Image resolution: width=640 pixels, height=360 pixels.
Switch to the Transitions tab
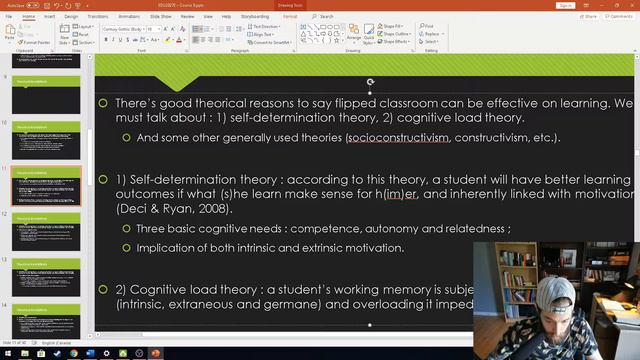[98, 17]
